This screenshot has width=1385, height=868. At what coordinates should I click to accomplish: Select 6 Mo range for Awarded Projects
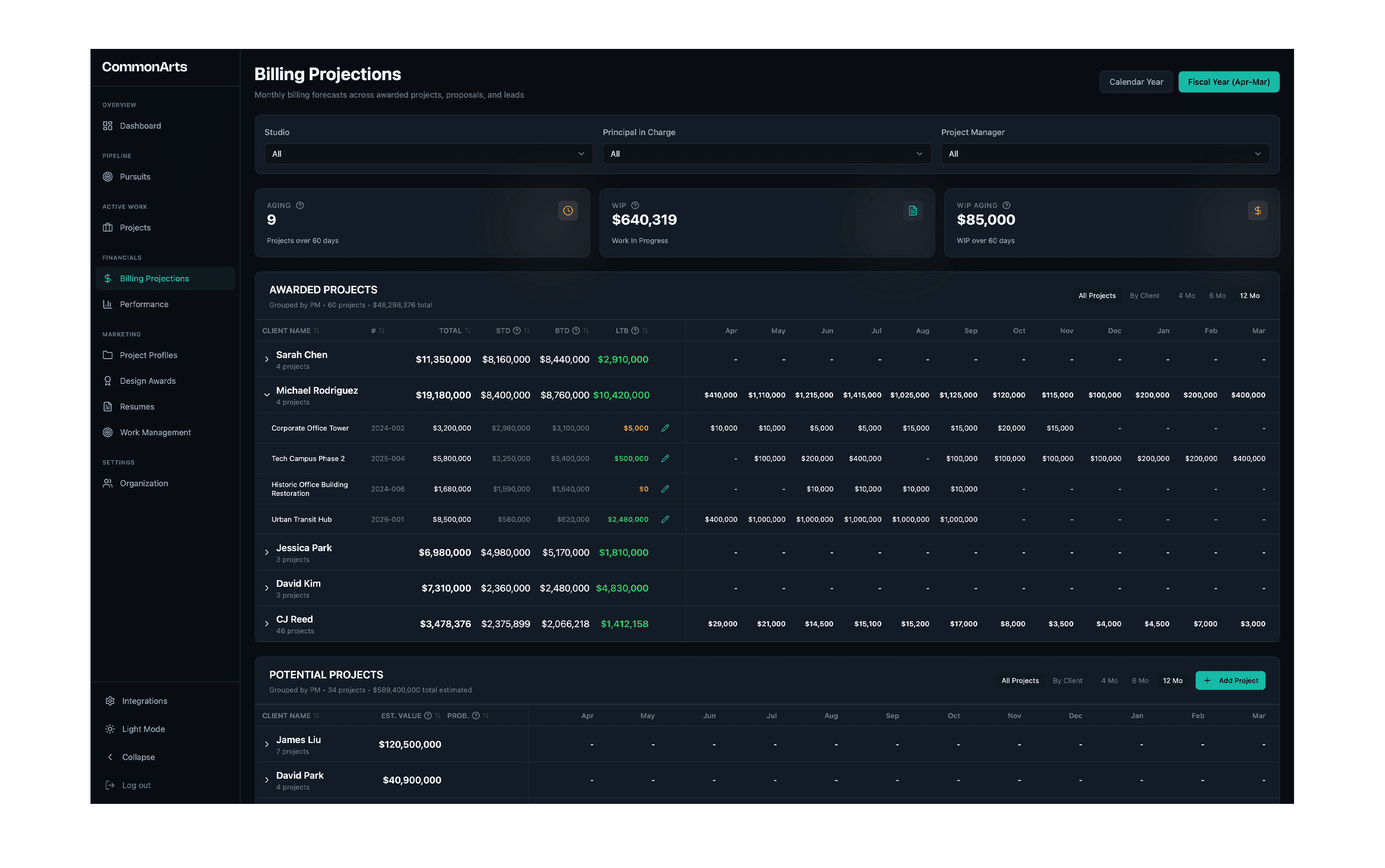pos(1217,296)
